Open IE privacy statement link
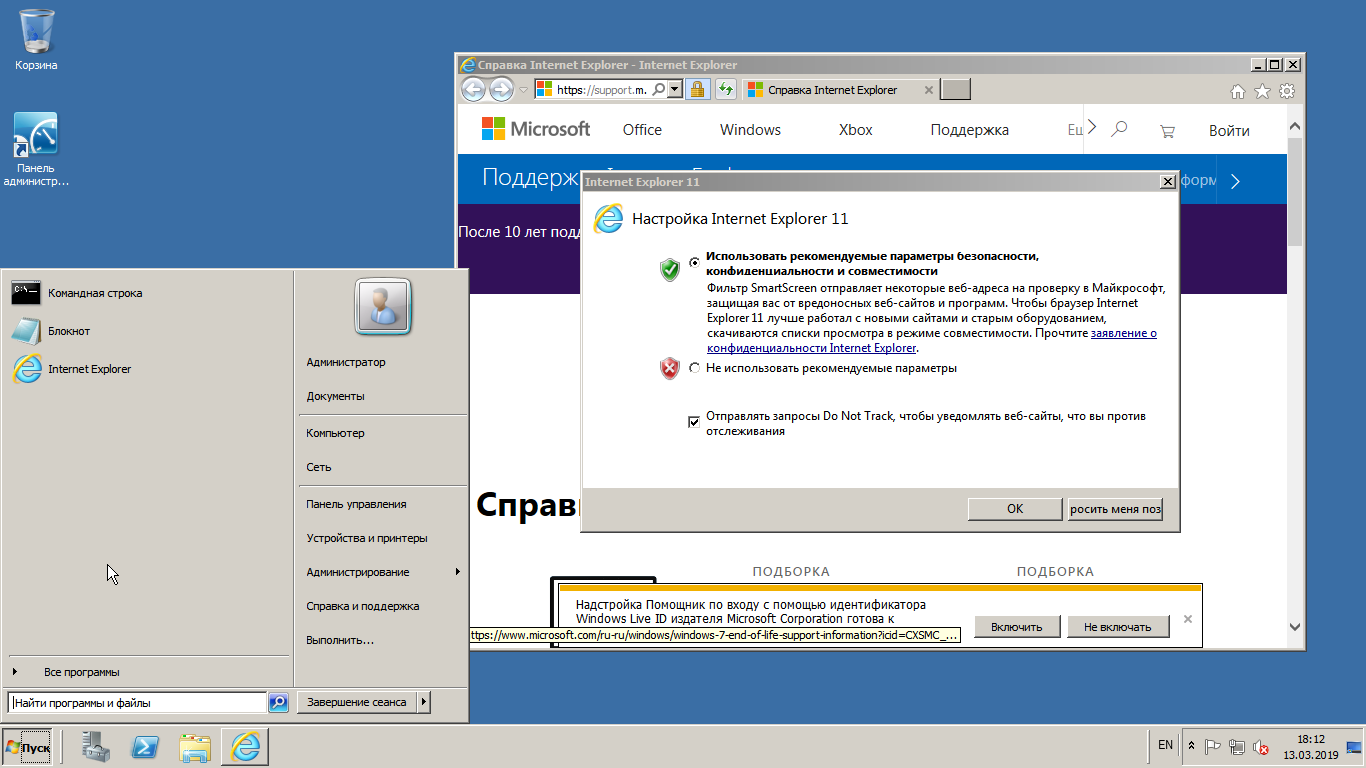The image size is (1366, 768). (932, 341)
